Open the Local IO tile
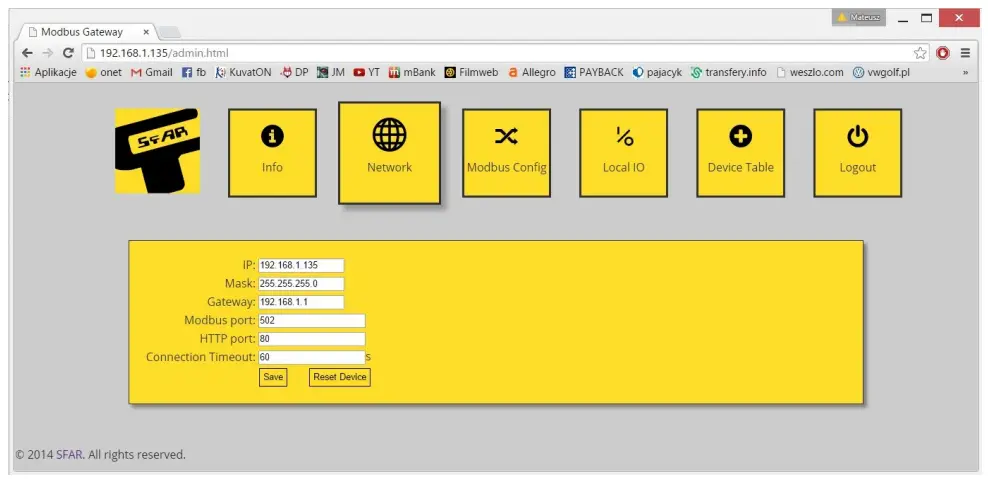988x479 pixels. click(624, 153)
